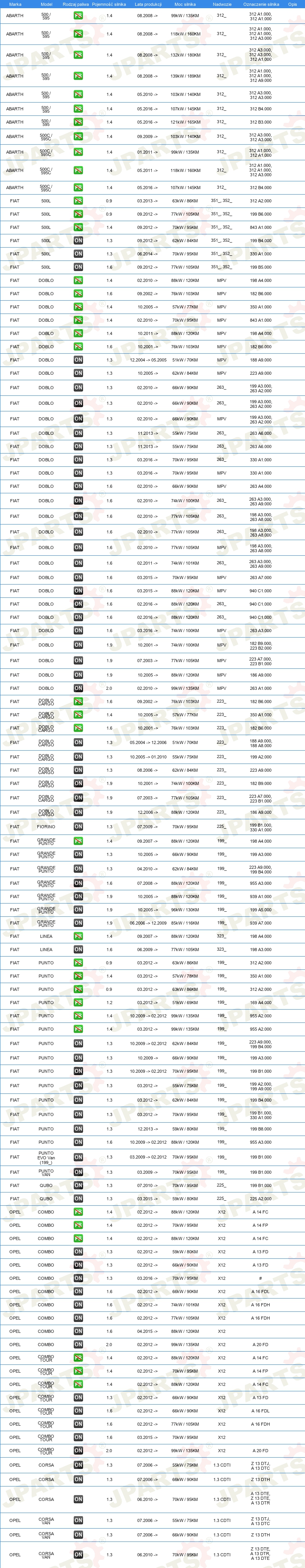The image size is (305, 1568).
Task: Click petrol icon for Doblo 1.6 09.2002 MPV
Action: point(78,293)
